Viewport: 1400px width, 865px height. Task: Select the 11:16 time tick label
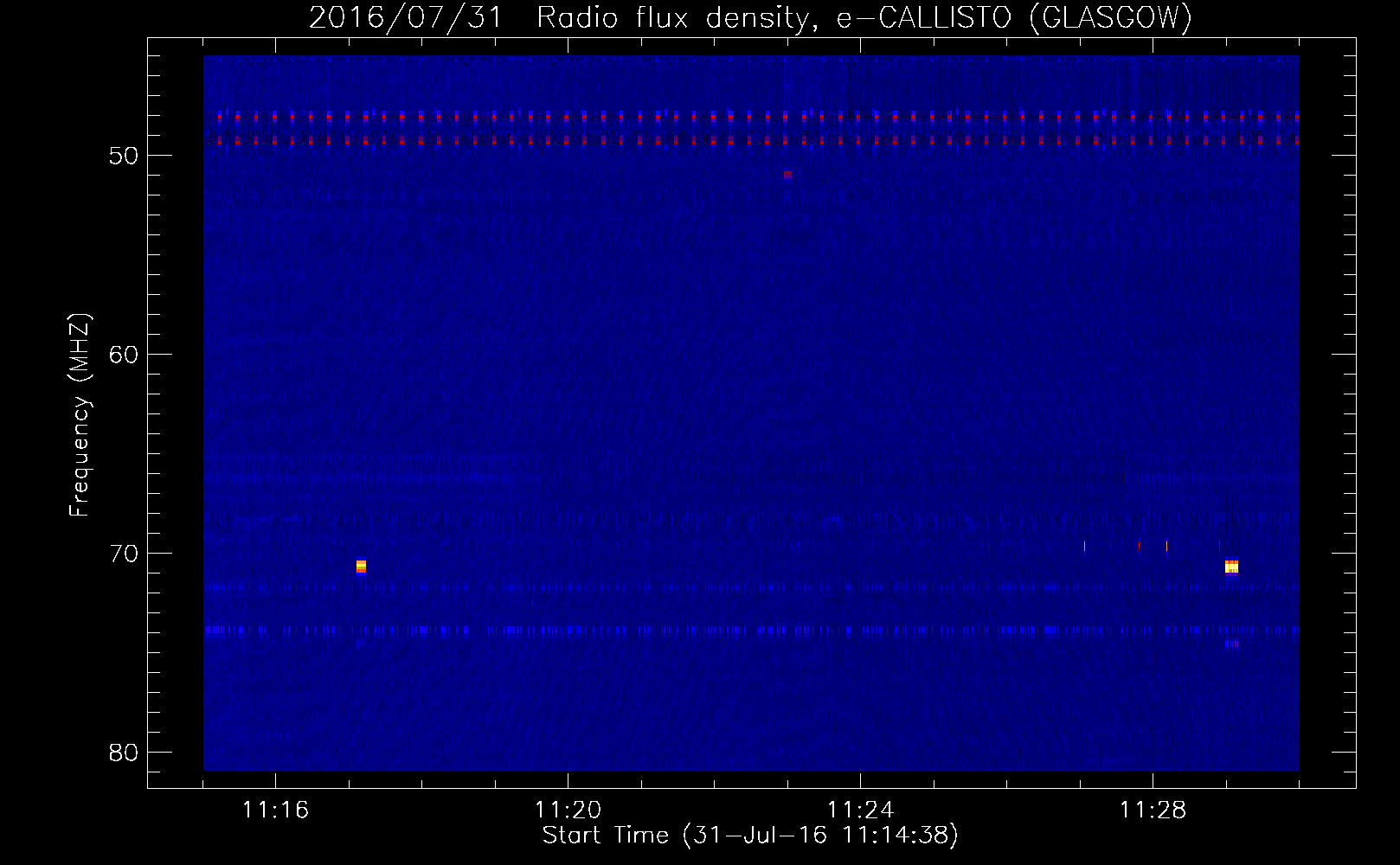coord(275,811)
